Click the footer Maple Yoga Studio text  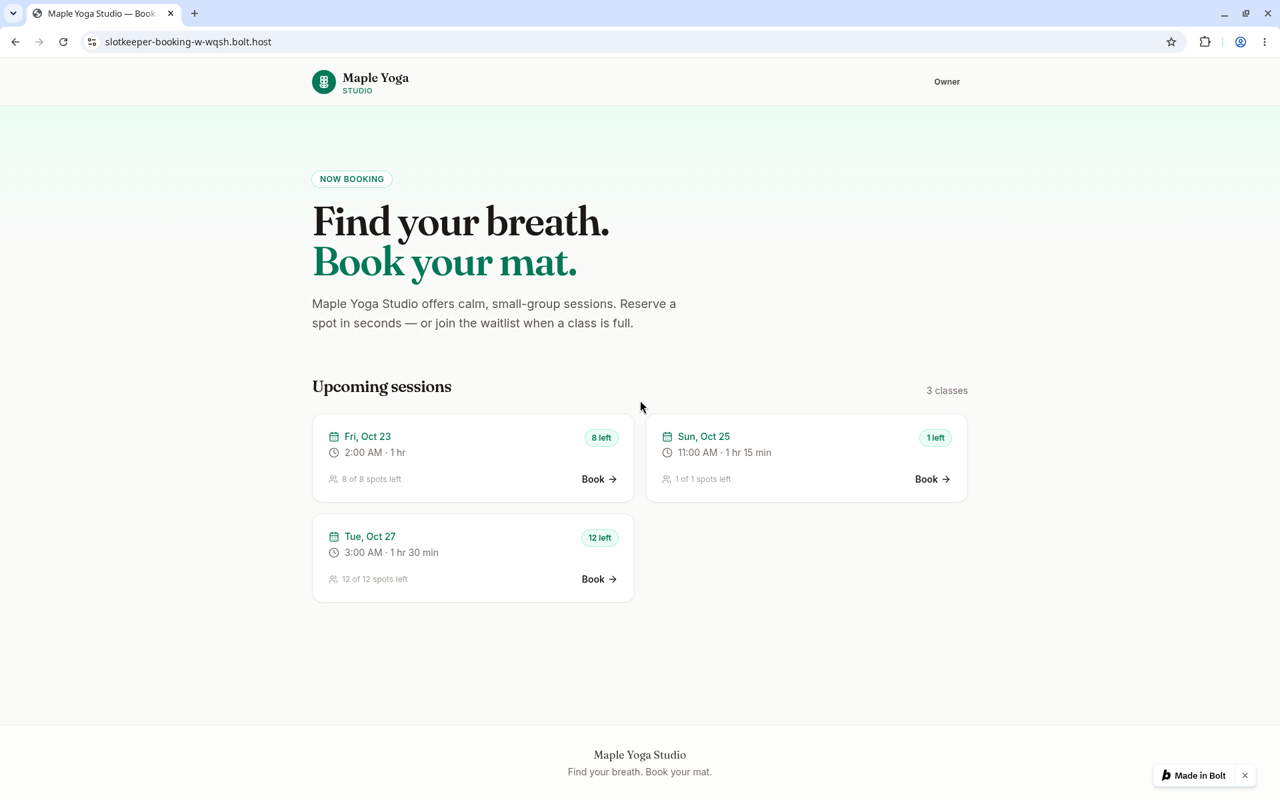point(640,755)
